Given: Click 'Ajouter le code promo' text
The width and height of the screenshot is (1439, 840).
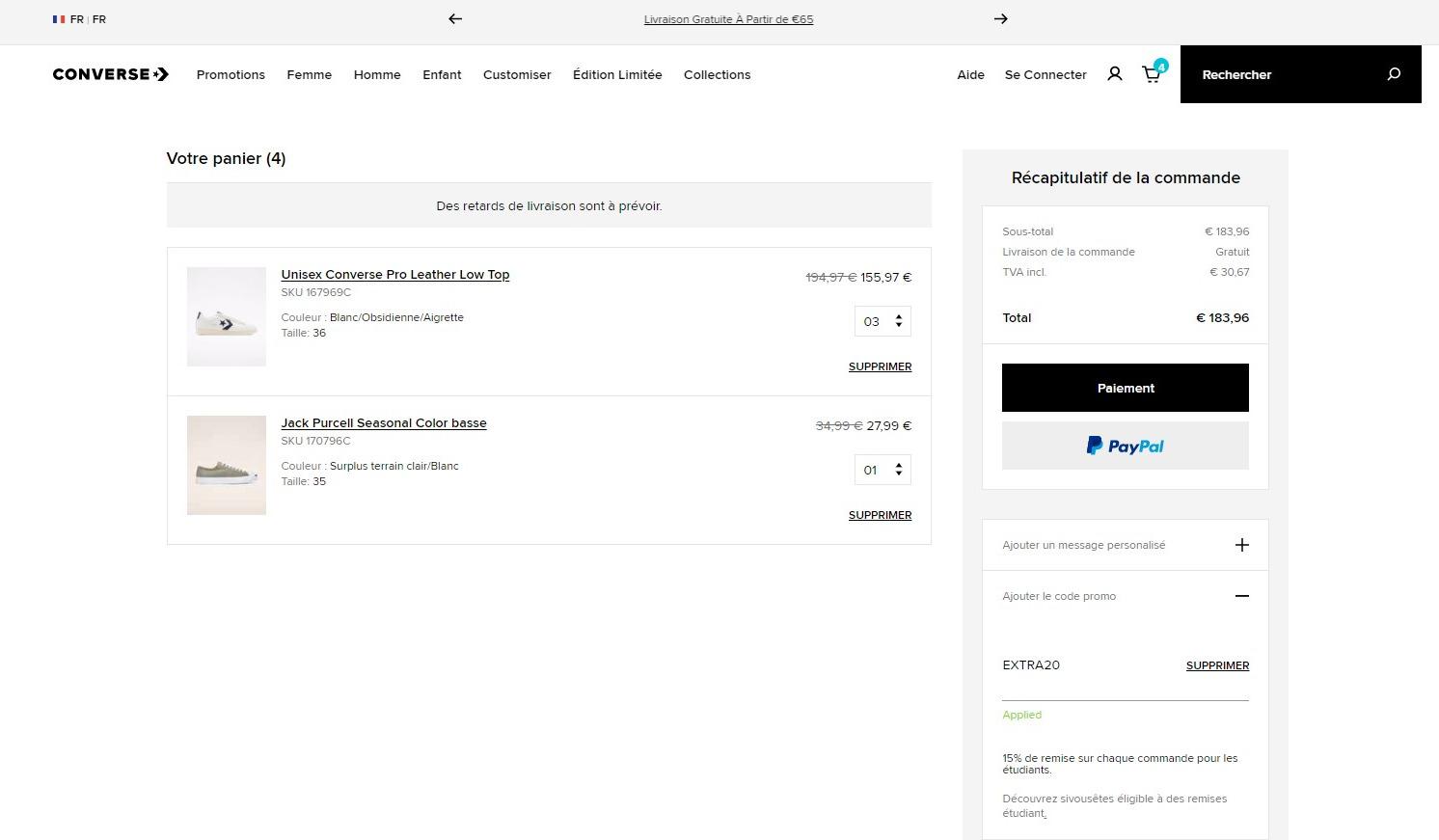Looking at the screenshot, I should (x=1059, y=596).
